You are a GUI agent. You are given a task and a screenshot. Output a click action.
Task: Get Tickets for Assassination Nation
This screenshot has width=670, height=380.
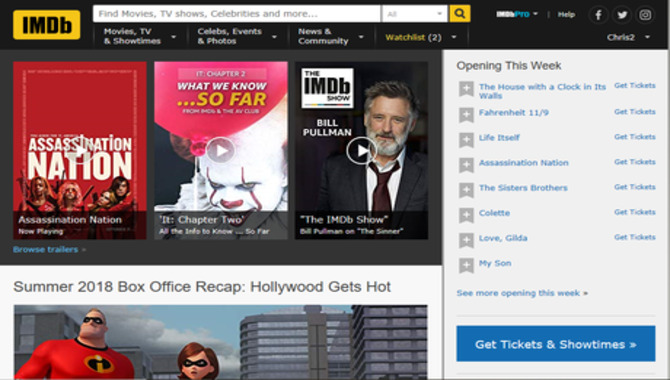(x=635, y=162)
